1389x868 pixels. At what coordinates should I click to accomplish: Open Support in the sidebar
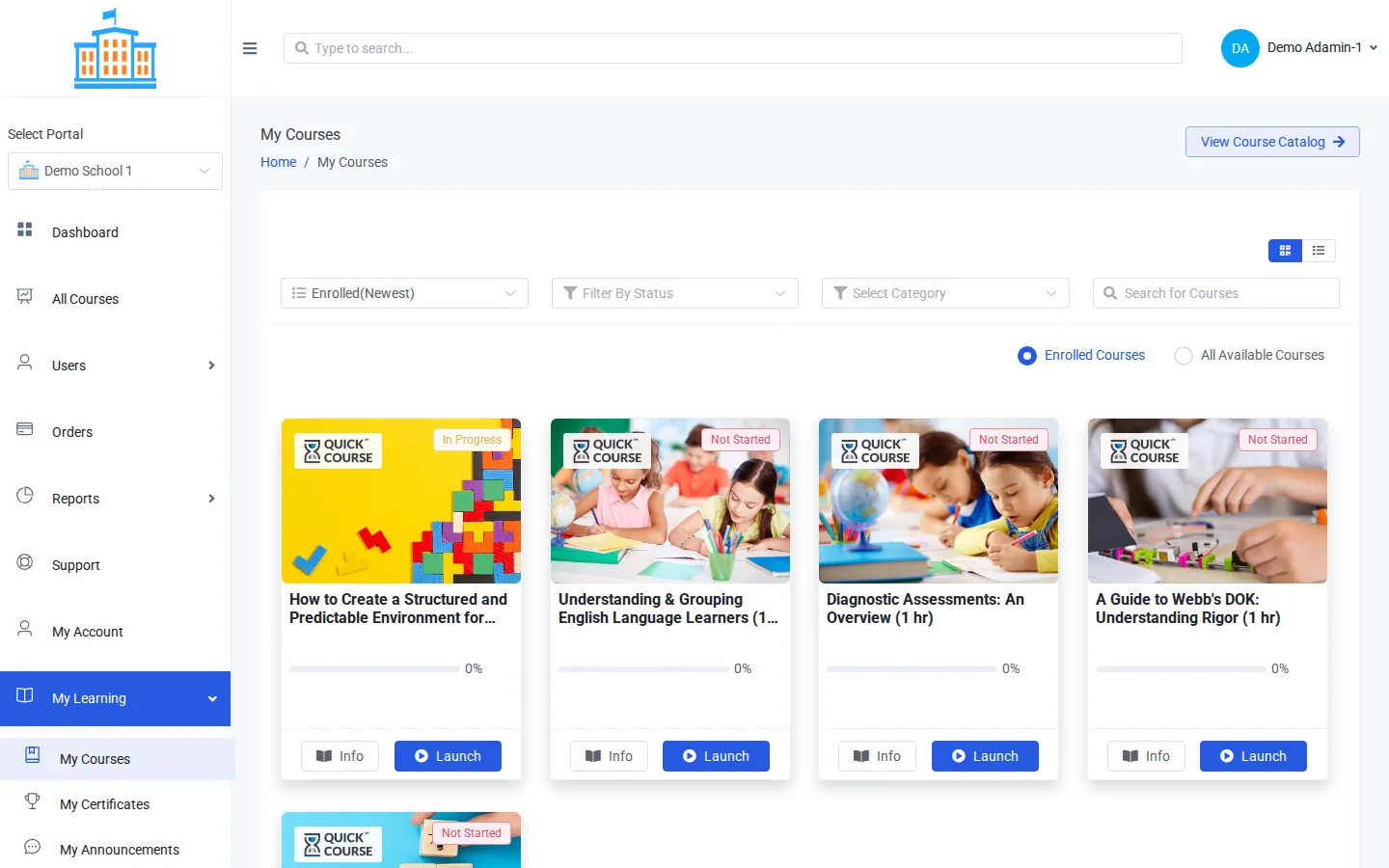[115, 565]
